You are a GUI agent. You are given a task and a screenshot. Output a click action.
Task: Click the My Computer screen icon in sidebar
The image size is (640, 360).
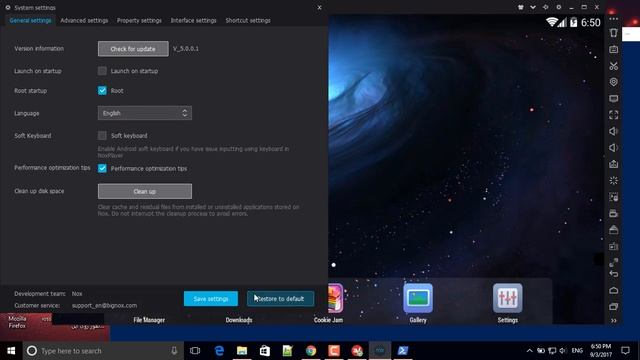613,98
